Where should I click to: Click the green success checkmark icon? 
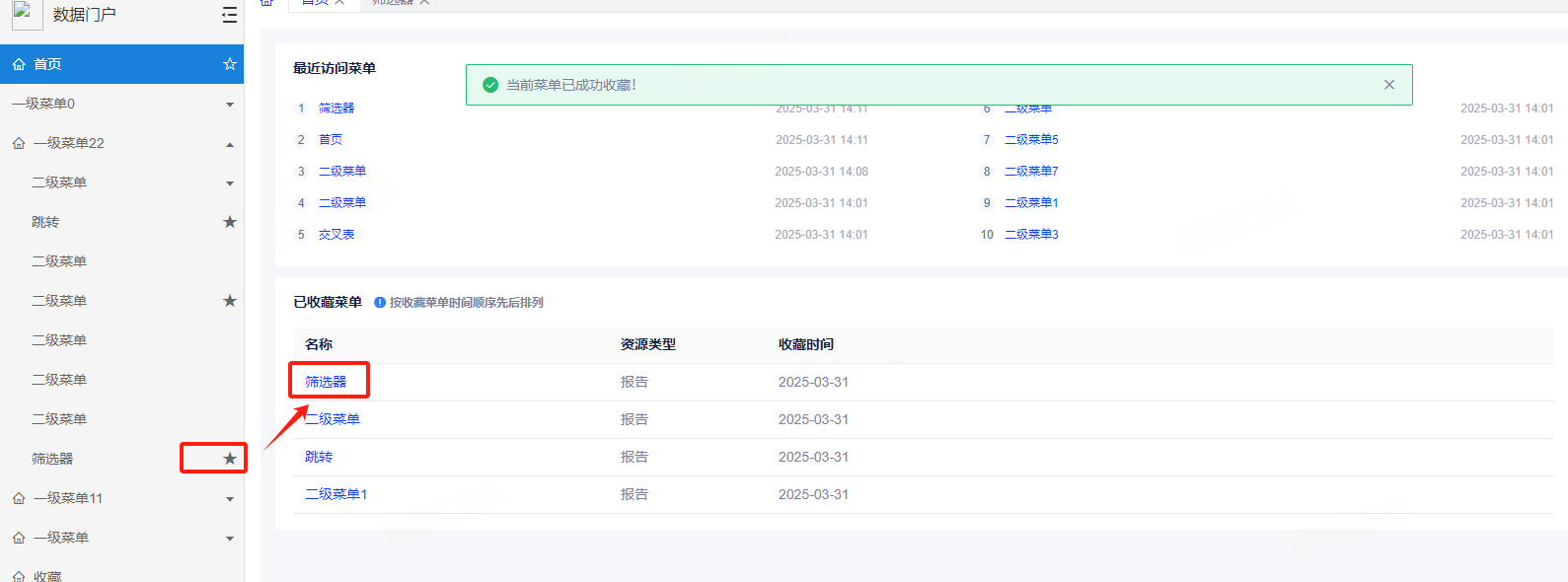pyautogui.click(x=490, y=85)
